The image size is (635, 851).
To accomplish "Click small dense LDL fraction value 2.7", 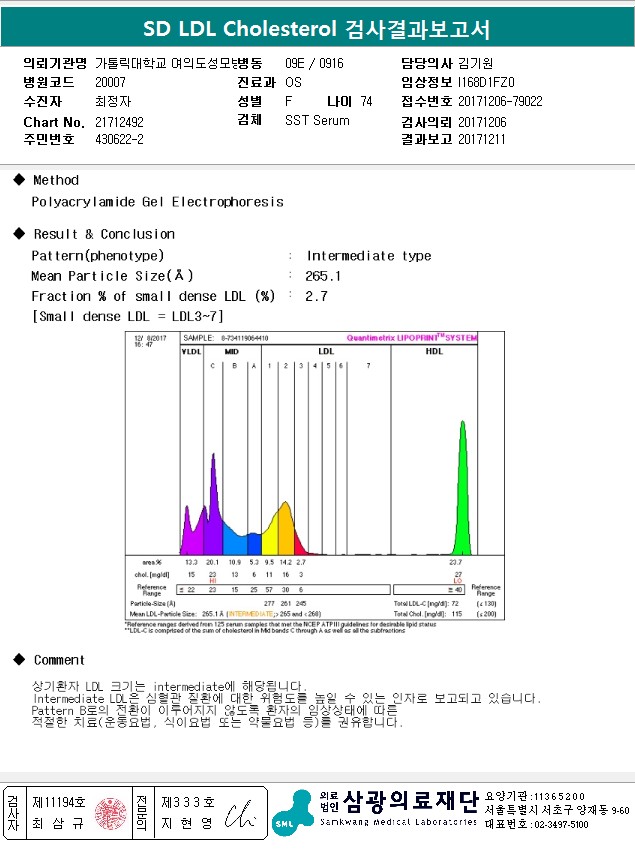I will 316,296.
